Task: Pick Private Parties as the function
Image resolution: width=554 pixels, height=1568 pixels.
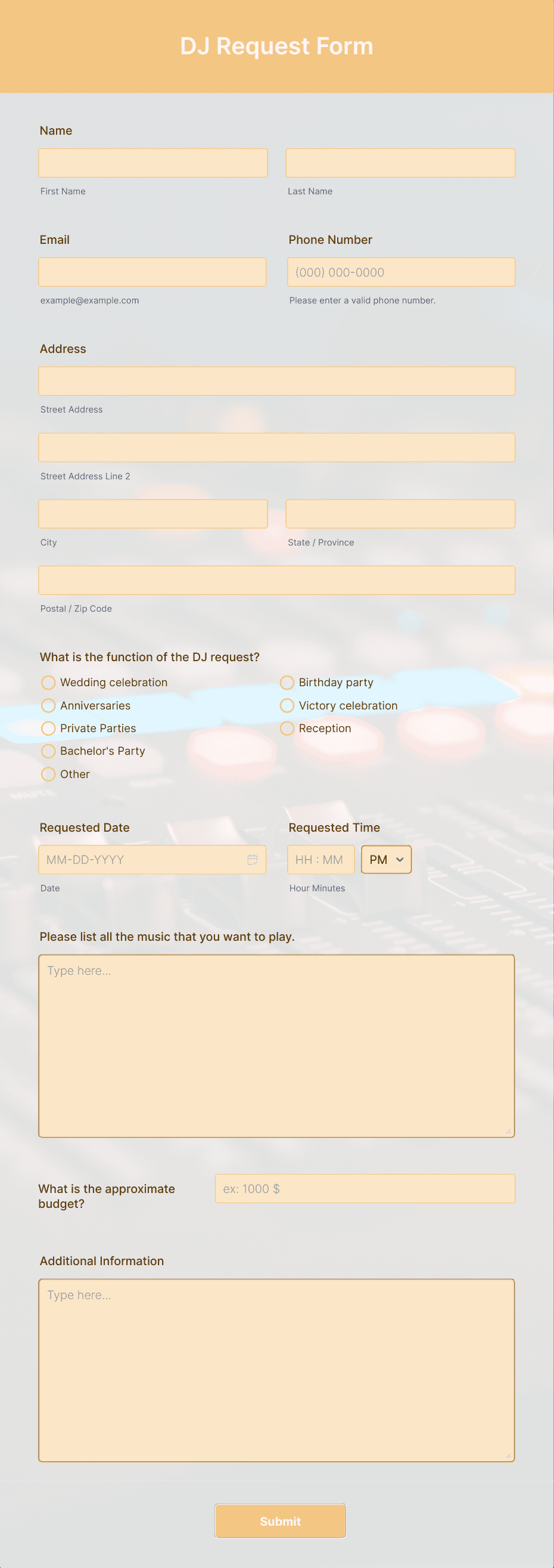Action: click(49, 728)
